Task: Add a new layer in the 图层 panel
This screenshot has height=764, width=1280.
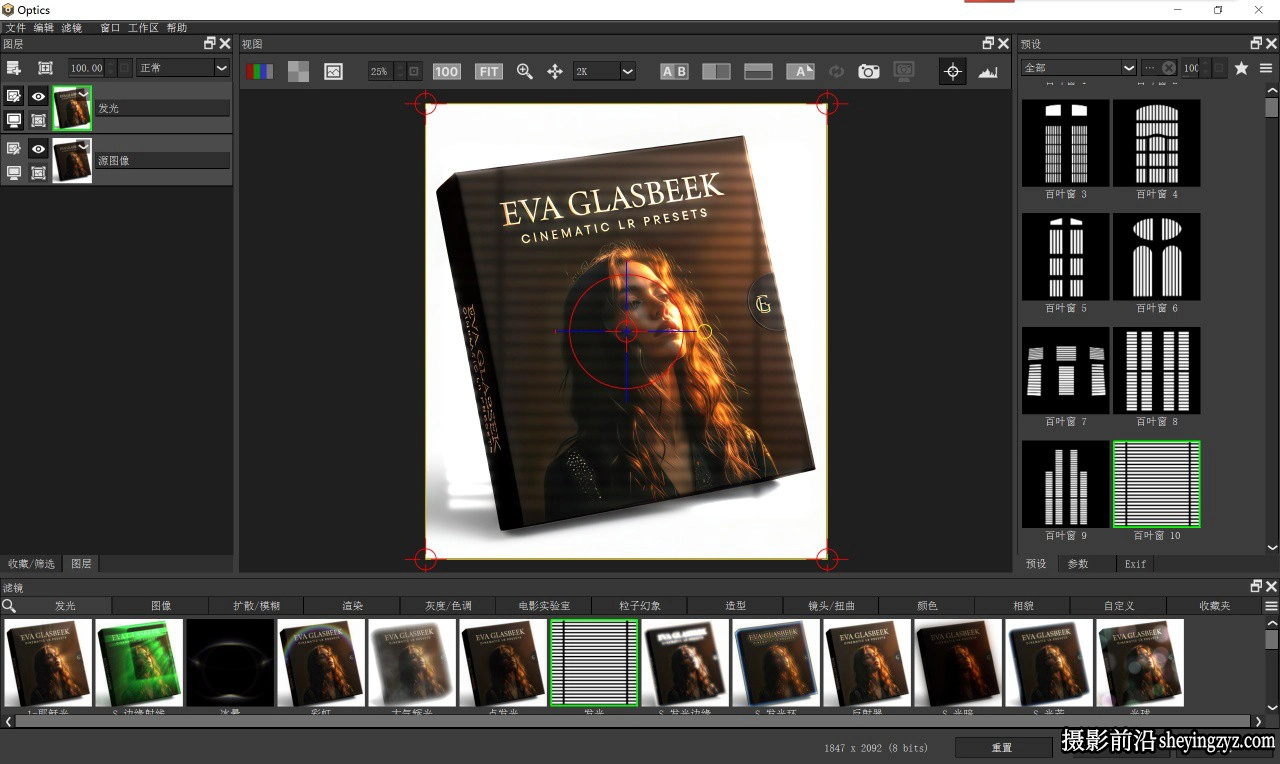Action: 14,68
